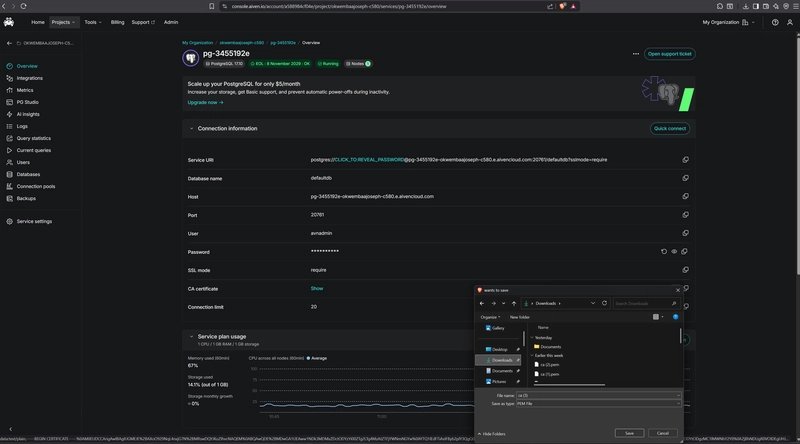Collapse the Earlier this week group

pos(532,356)
